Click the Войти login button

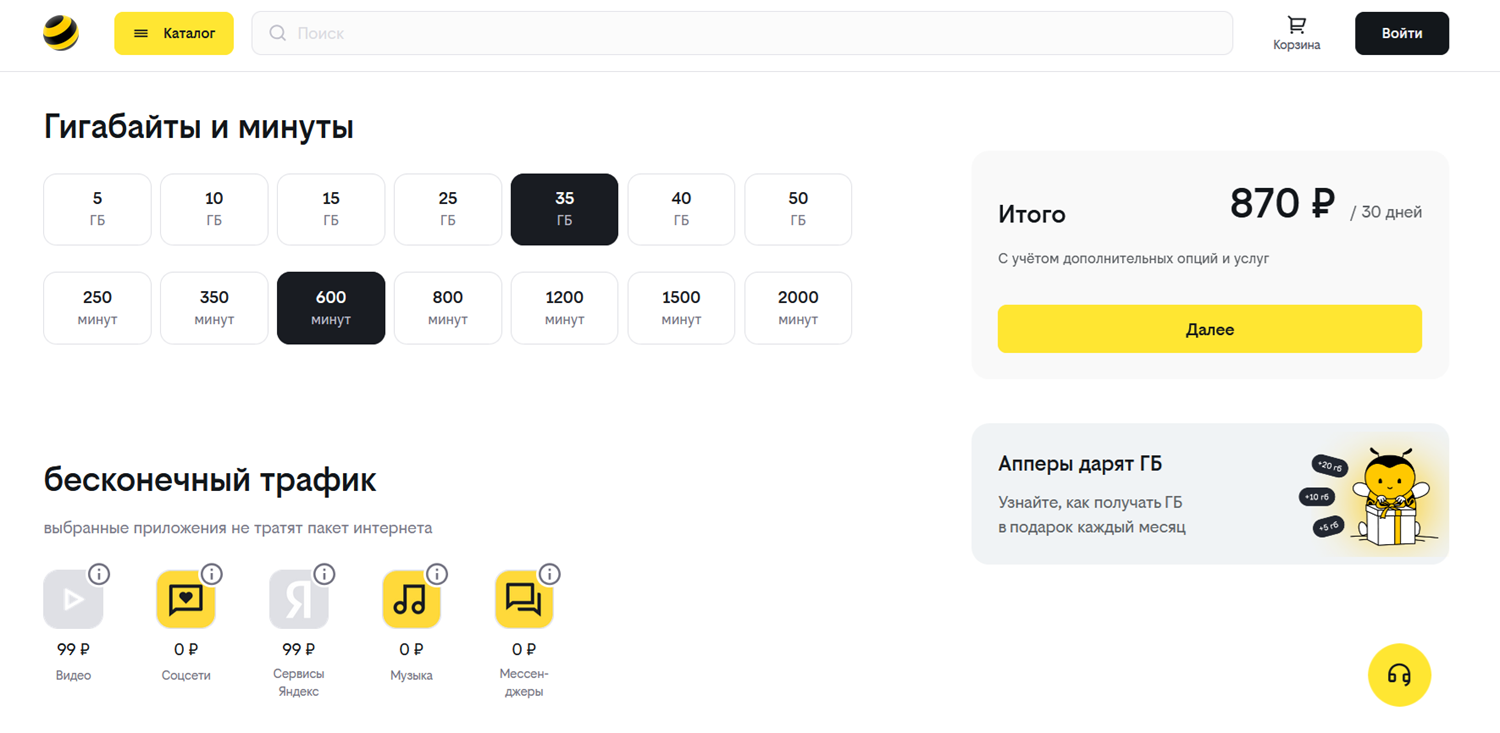(x=1402, y=33)
